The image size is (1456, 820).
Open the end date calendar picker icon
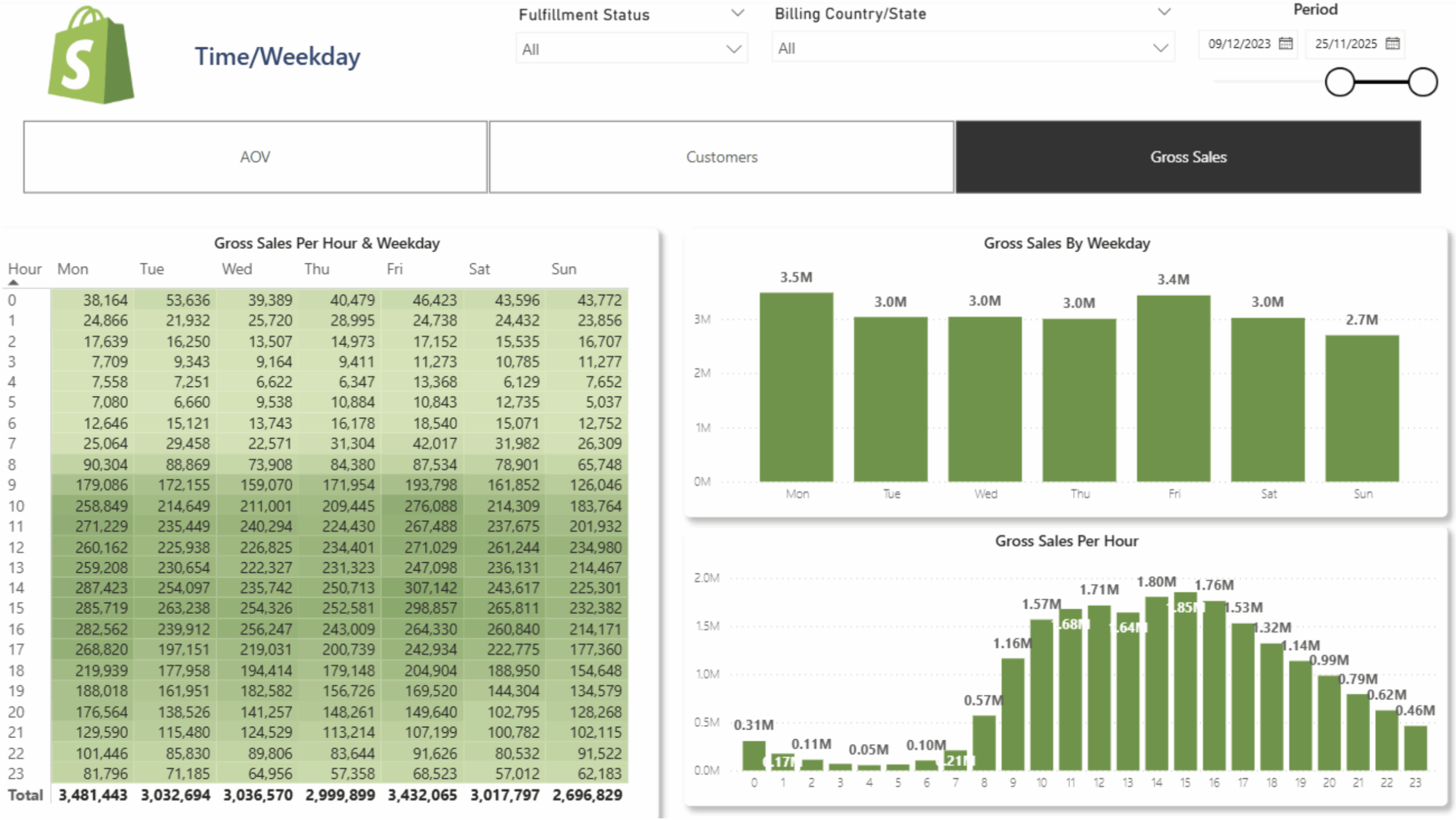(1392, 44)
